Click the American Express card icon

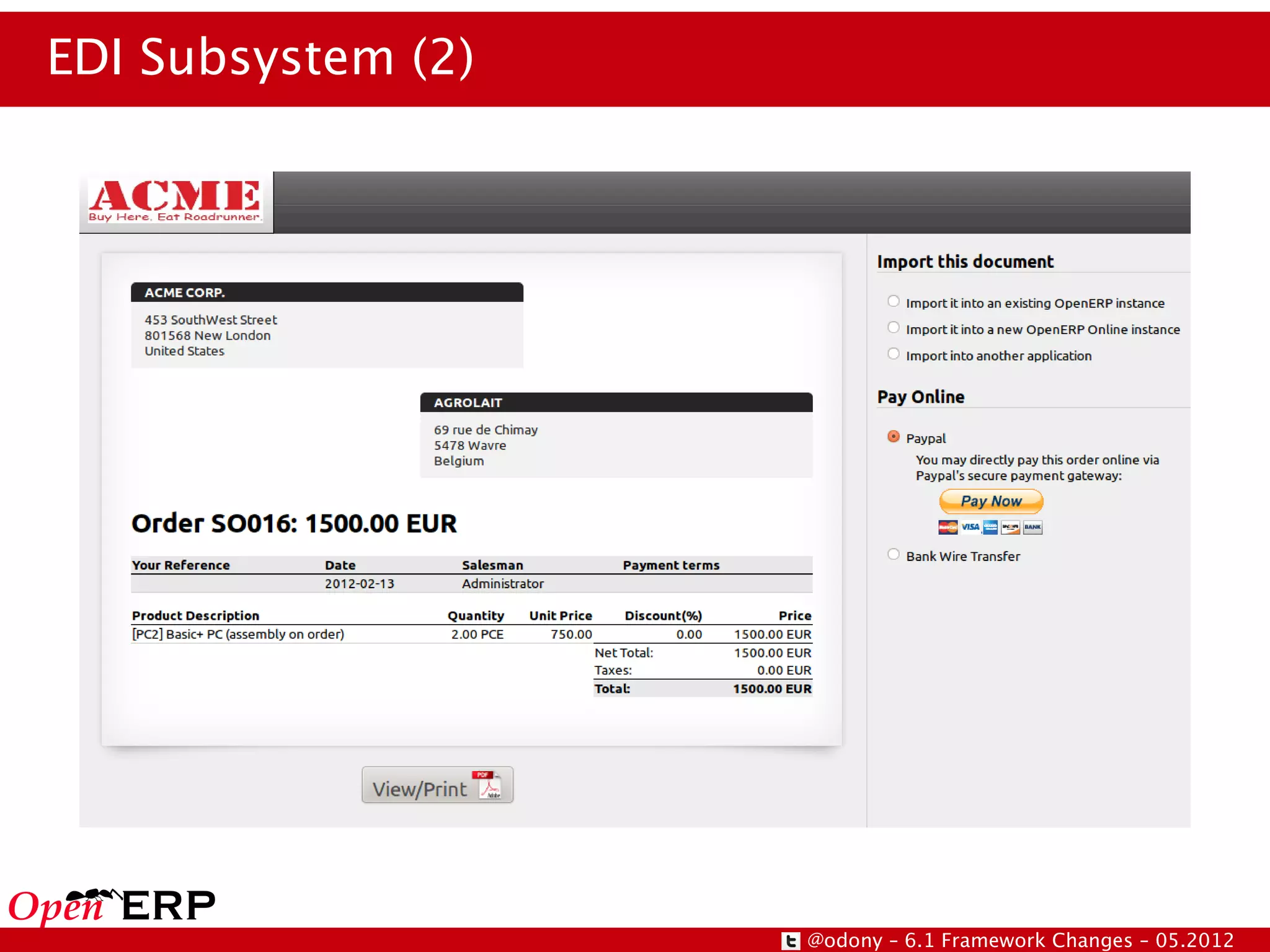[x=990, y=527]
